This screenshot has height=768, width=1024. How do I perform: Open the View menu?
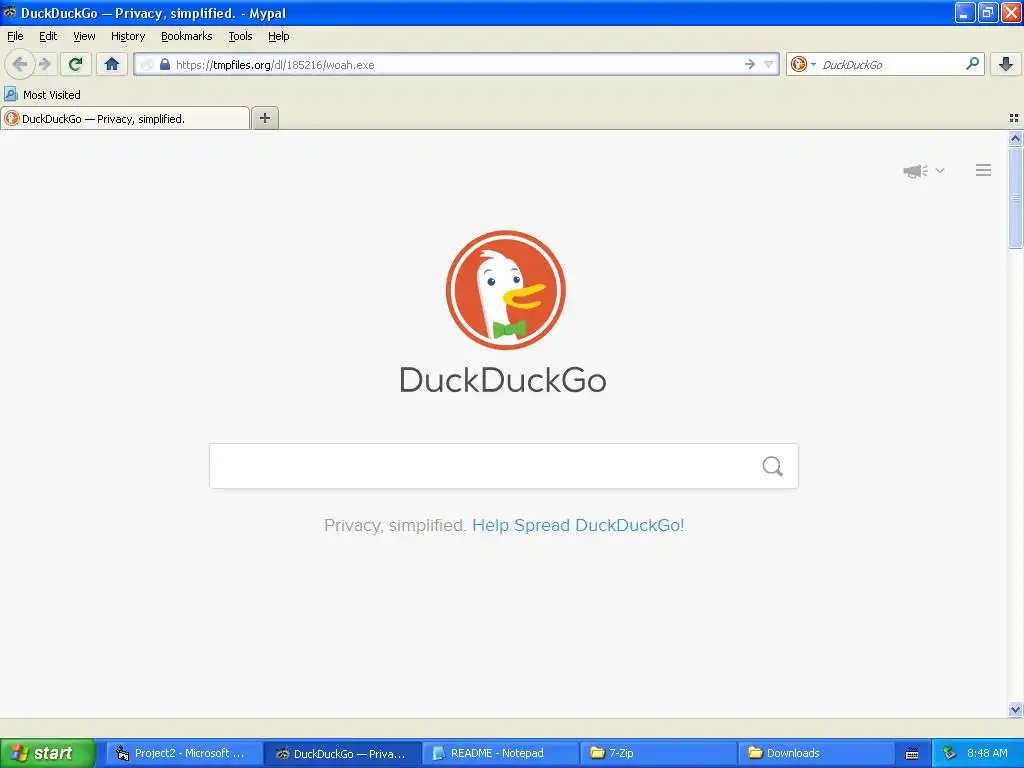pyautogui.click(x=84, y=36)
